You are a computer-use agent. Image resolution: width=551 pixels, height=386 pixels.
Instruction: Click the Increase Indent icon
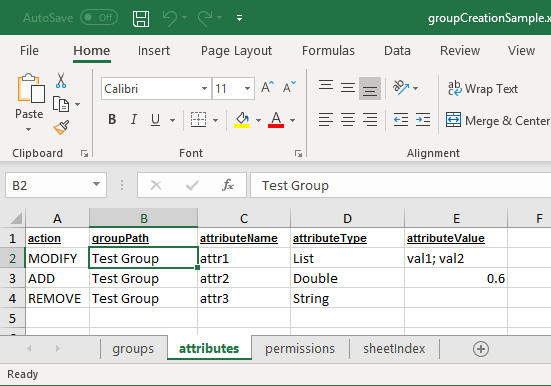tap(423, 120)
